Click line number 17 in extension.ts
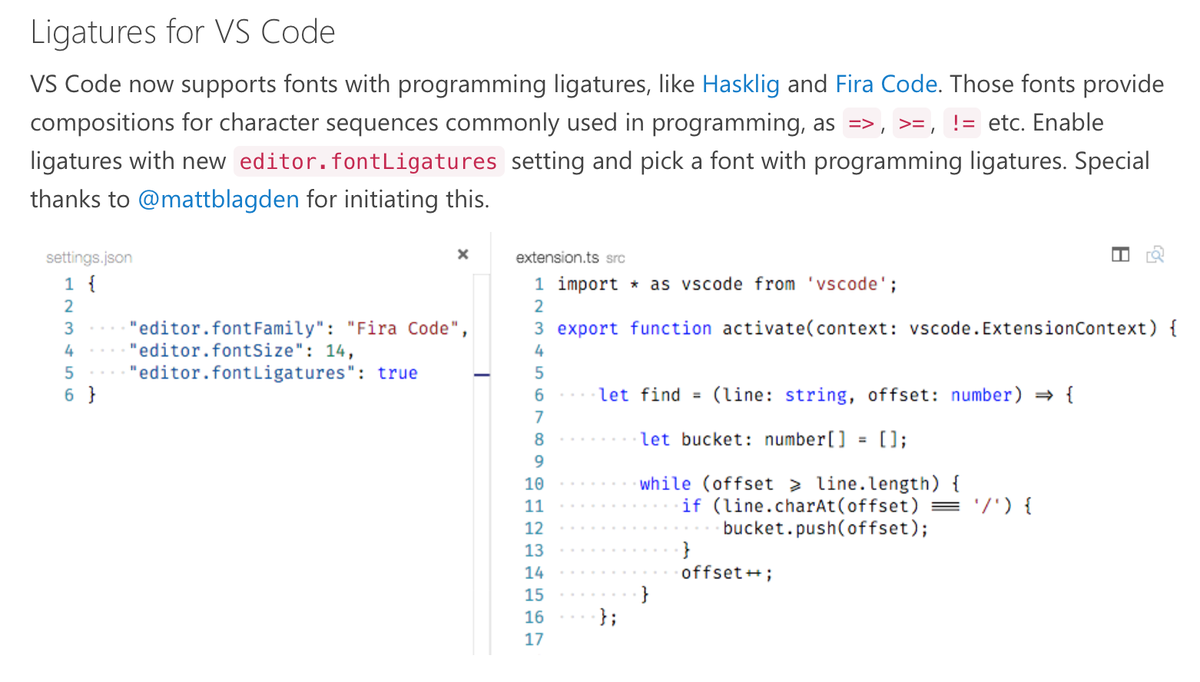 tap(534, 639)
